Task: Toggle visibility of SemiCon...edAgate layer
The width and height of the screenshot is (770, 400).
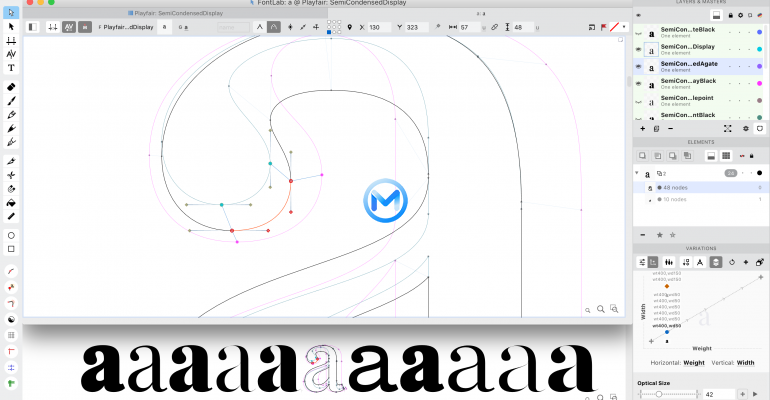Action: tap(638, 66)
